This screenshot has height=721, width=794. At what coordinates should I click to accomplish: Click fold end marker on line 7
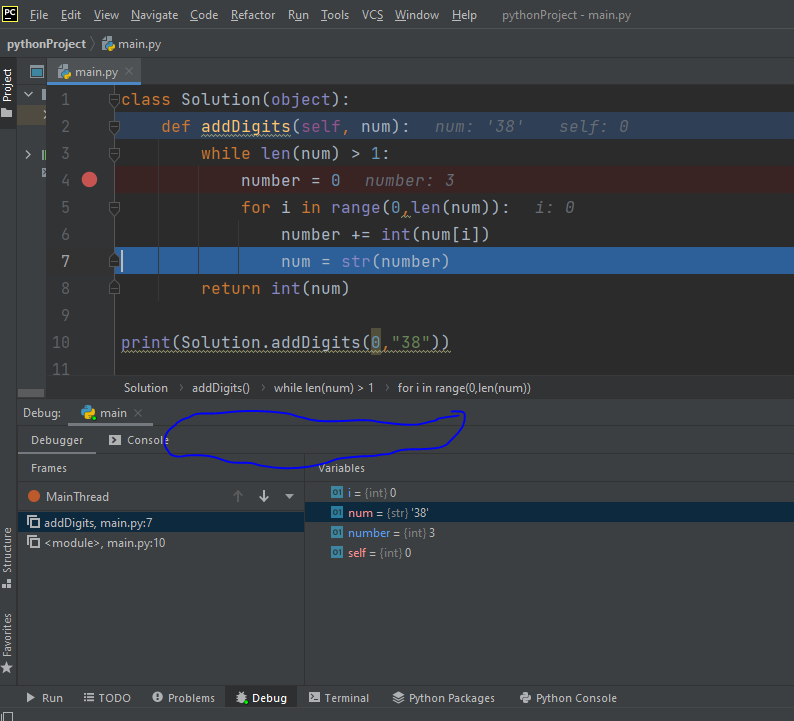tap(114, 261)
